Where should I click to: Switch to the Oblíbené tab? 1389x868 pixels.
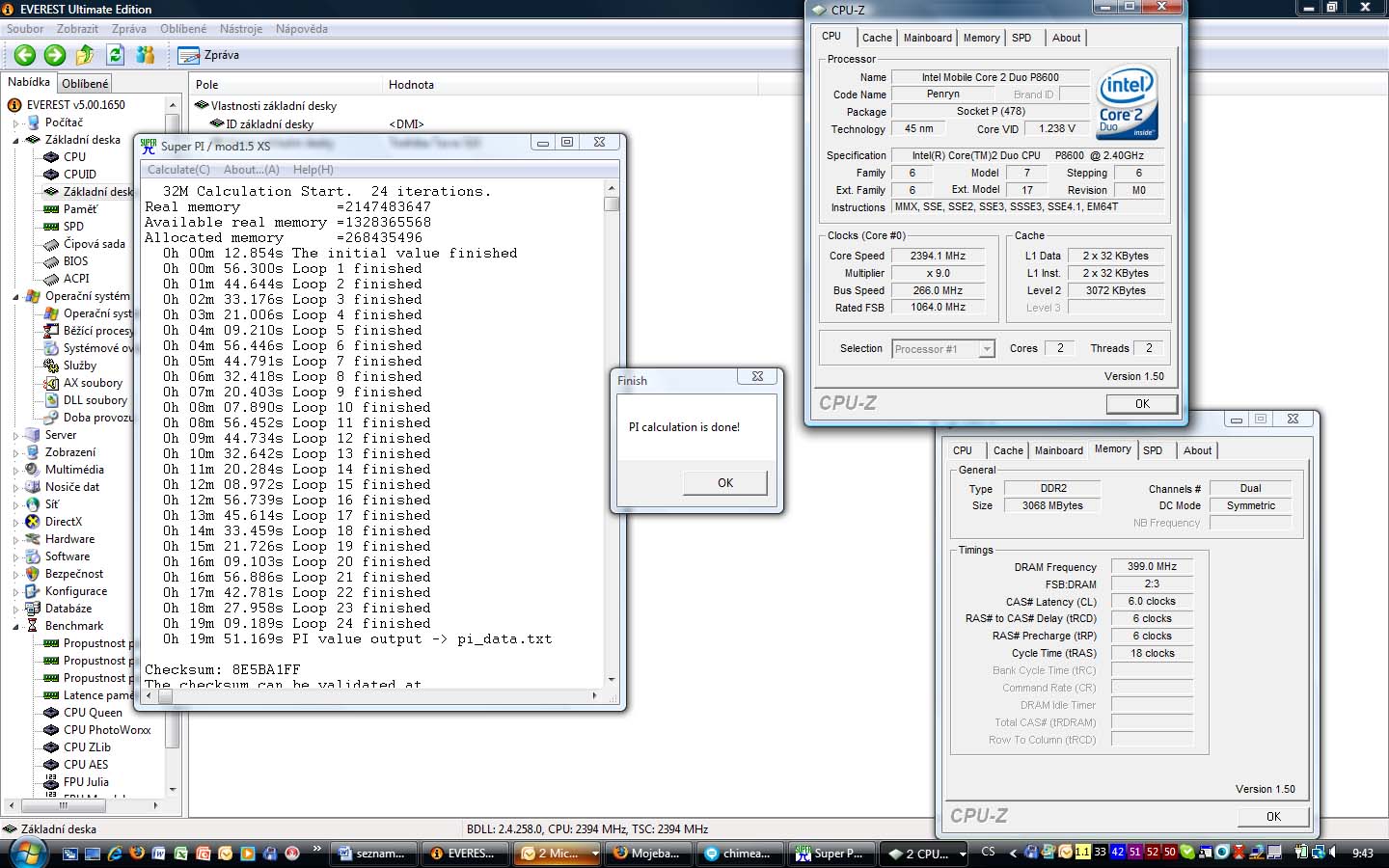tap(86, 84)
